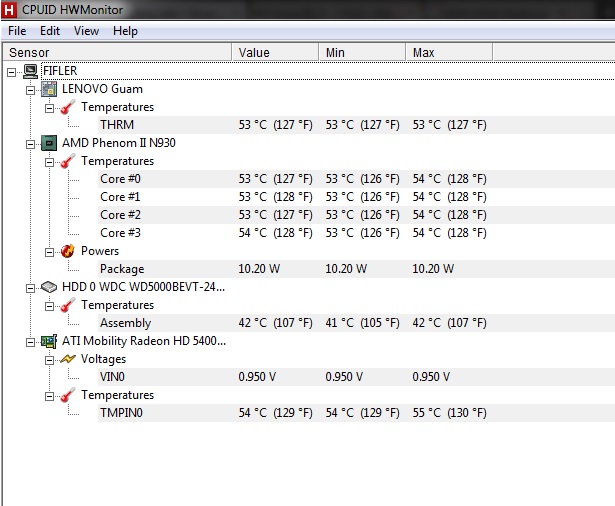Select the Powers label
Screen dimensions: 615x506
tap(100, 251)
